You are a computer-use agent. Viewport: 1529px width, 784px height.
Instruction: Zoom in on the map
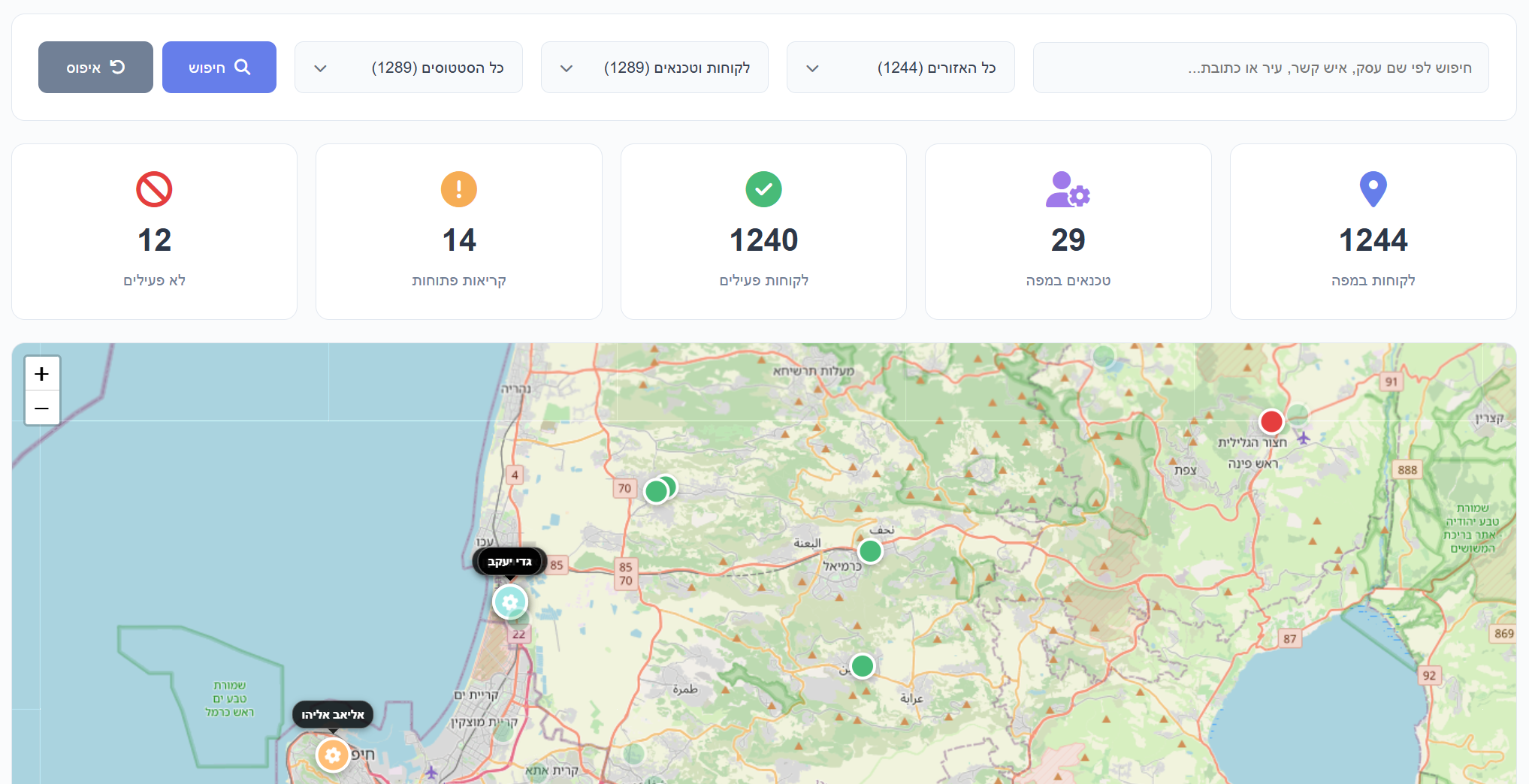pyautogui.click(x=42, y=374)
